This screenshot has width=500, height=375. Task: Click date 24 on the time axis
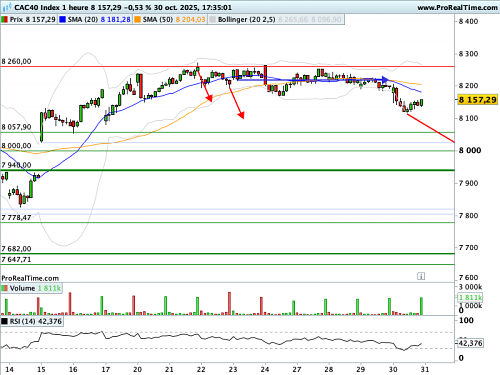tap(265, 369)
